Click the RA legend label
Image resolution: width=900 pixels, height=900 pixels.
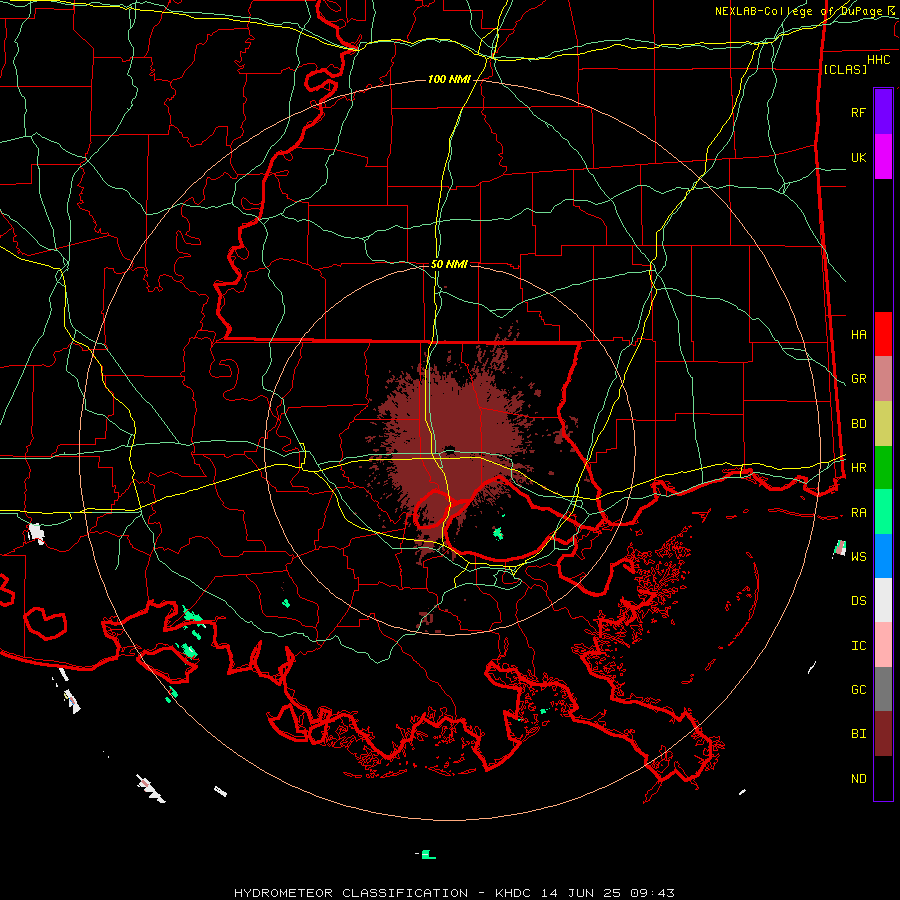pos(858,513)
